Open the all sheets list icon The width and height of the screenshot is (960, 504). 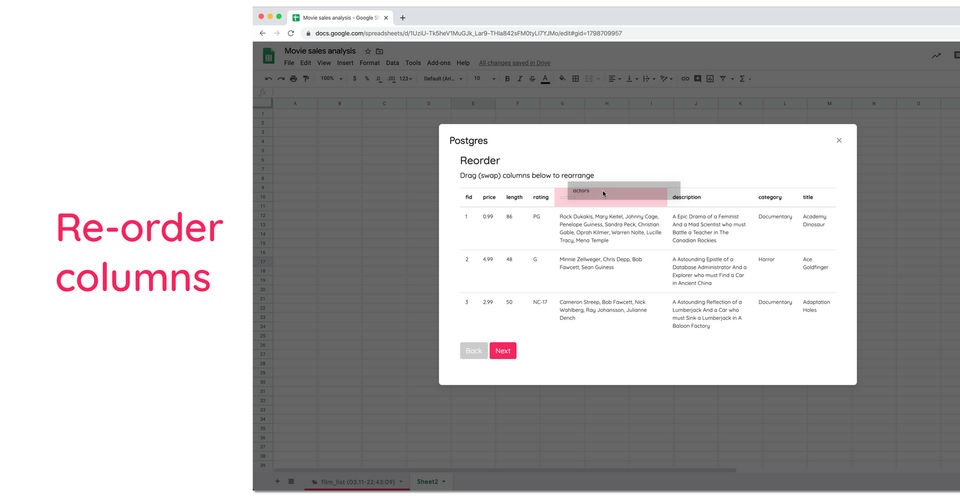291,481
